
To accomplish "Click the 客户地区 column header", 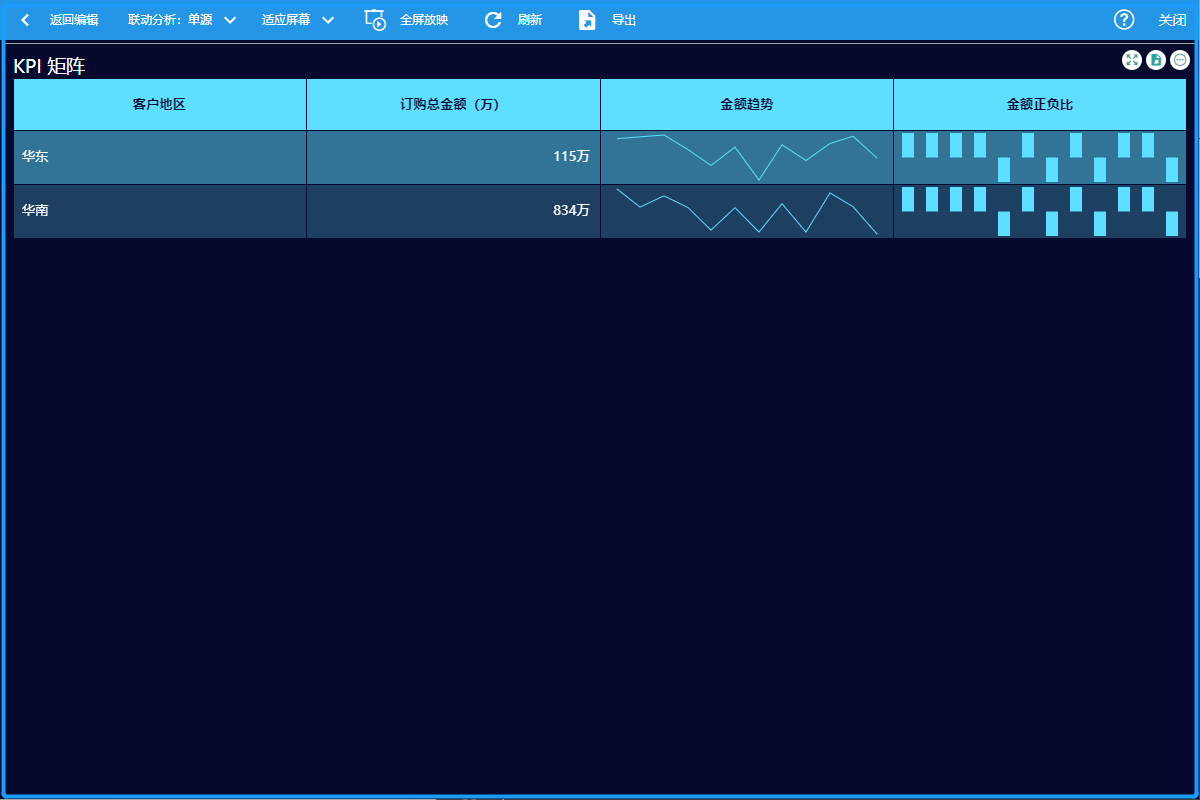I will (x=160, y=104).
